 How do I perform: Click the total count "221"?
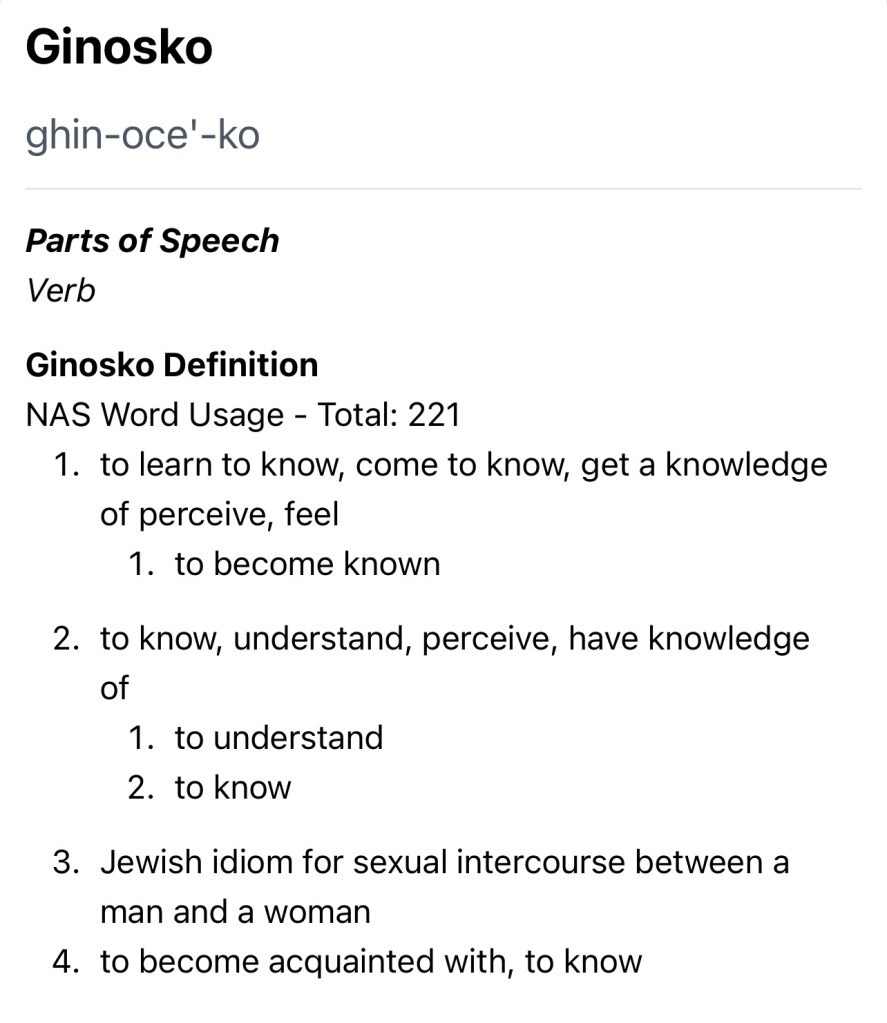[433, 414]
